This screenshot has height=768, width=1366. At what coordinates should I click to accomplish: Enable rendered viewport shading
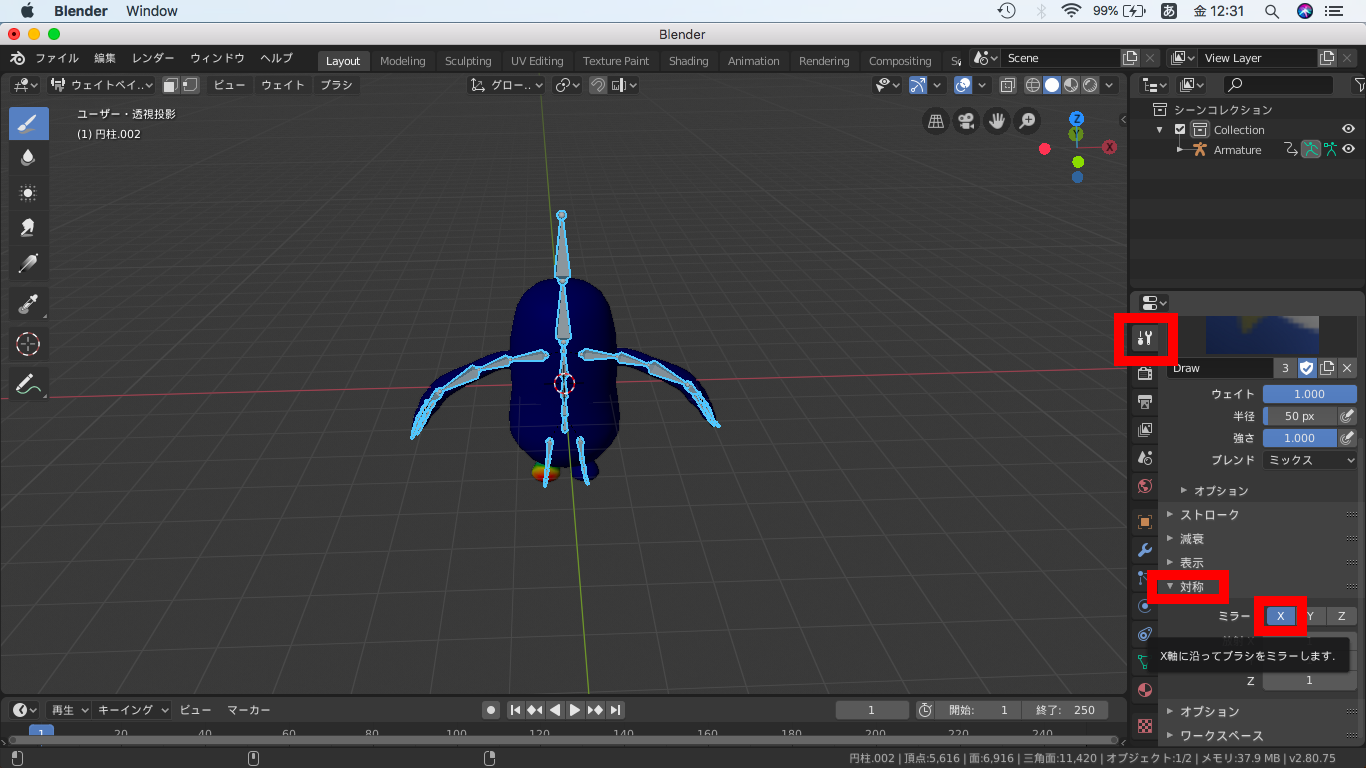click(1090, 85)
